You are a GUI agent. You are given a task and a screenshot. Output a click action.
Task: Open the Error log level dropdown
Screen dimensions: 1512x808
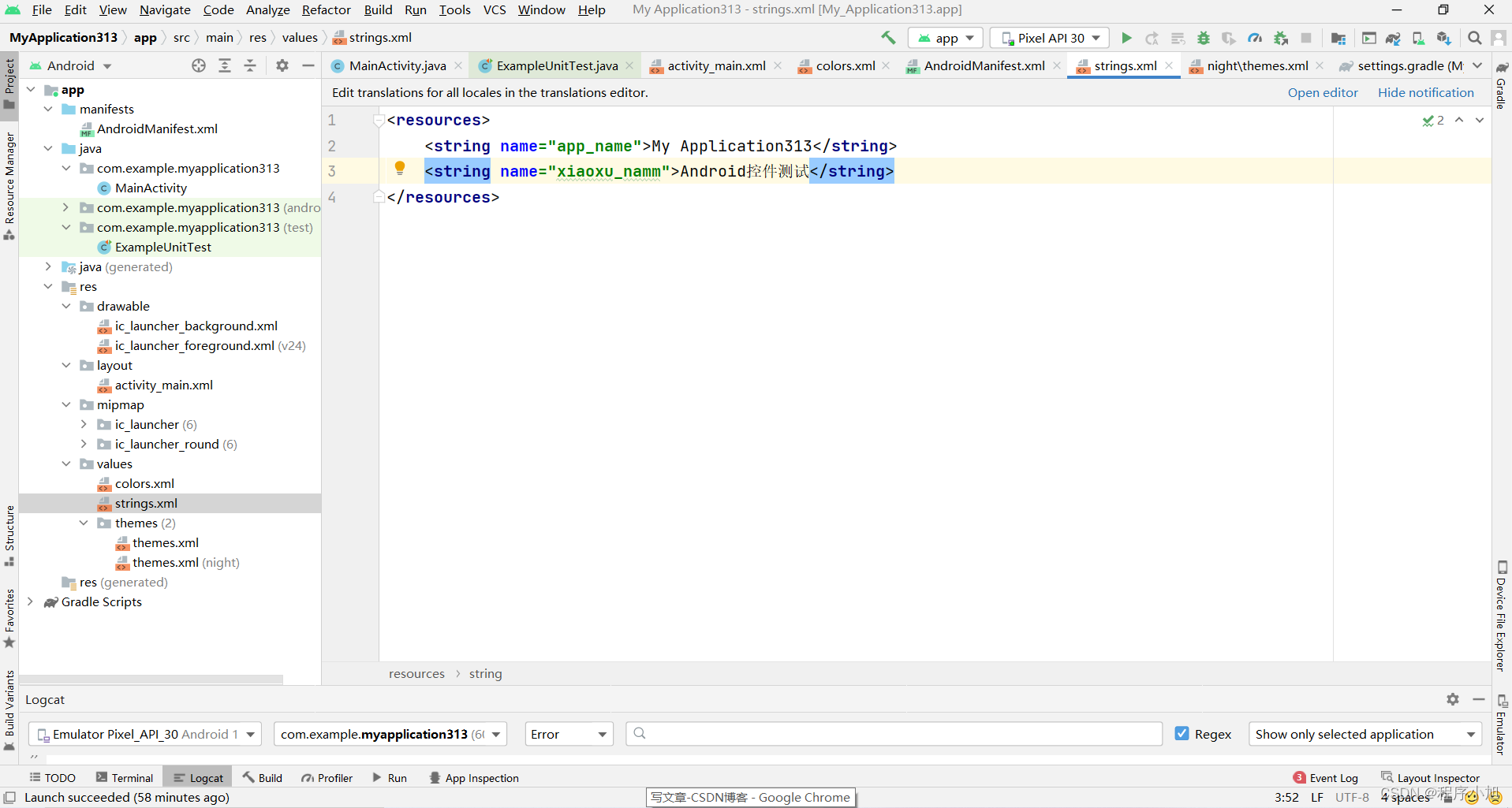point(569,734)
